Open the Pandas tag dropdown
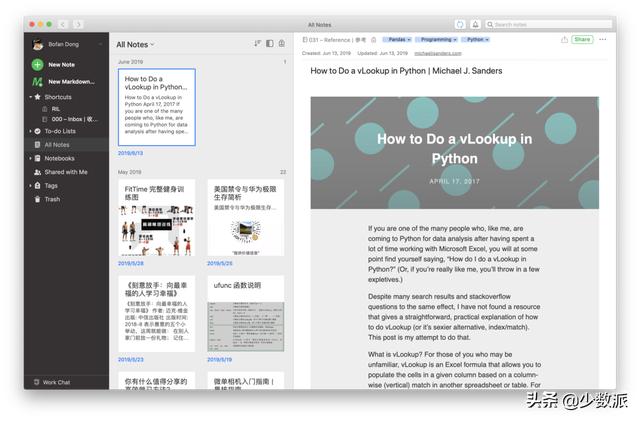640x421 pixels. 397,40
